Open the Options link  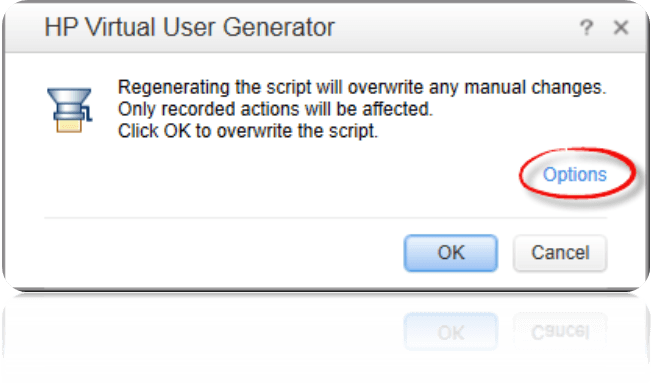click(575, 174)
